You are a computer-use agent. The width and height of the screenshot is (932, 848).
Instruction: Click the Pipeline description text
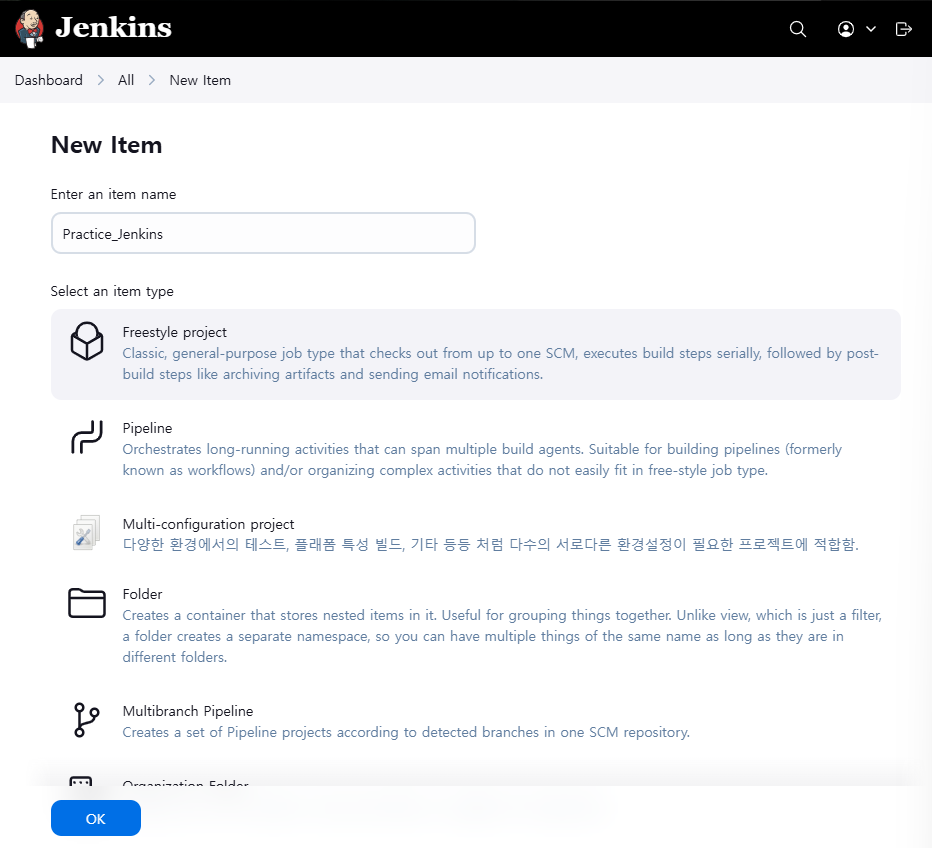(482, 459)
